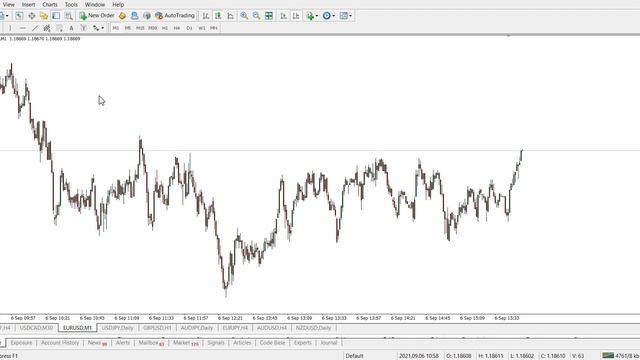Switch to line chart display
Screen dimensions: 640x360
[x=231, y=16]
